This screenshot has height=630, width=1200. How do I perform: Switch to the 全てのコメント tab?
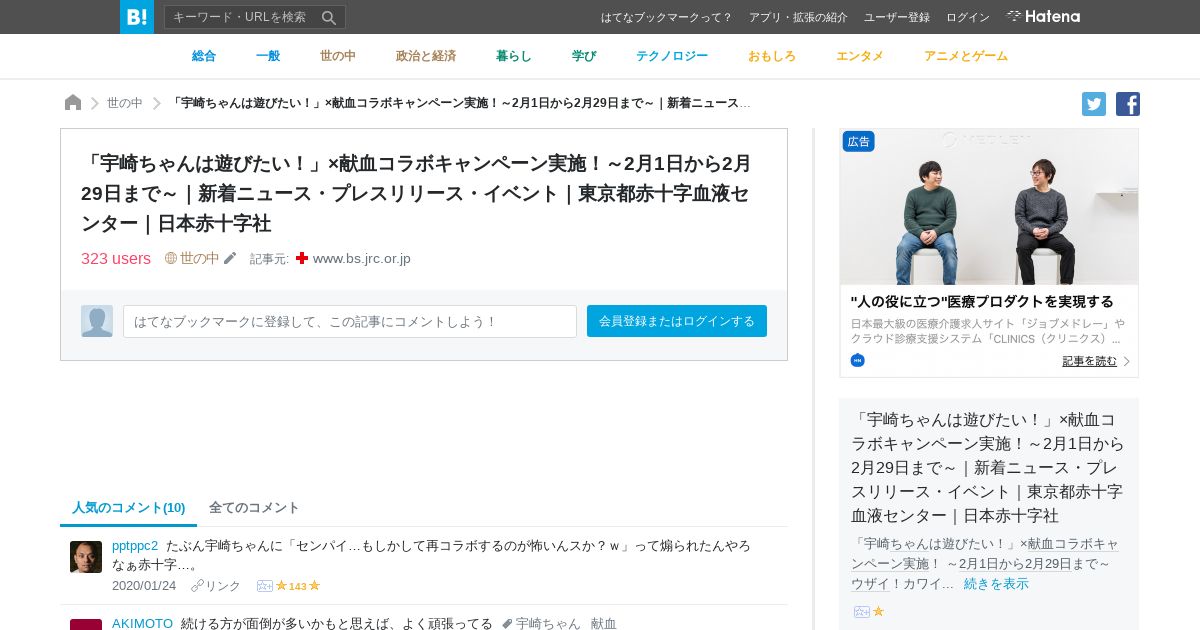click(x=254, y=507)
